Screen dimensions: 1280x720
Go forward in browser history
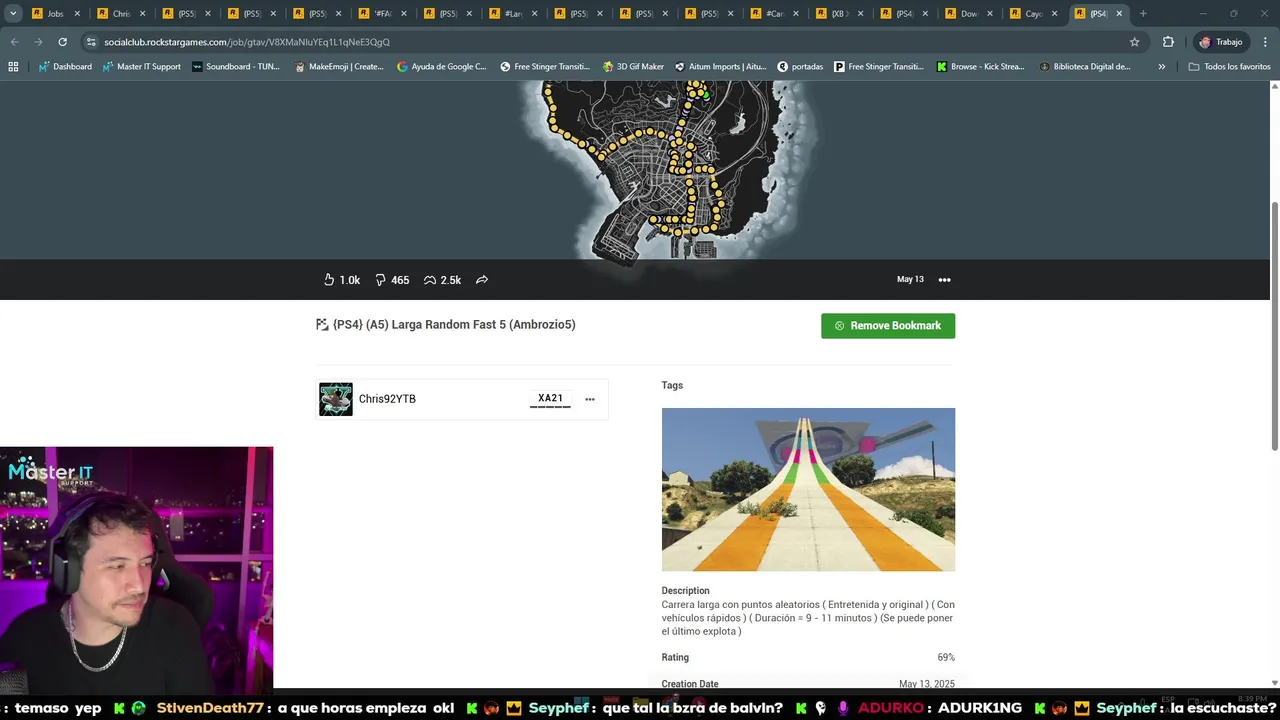(38, 42)
